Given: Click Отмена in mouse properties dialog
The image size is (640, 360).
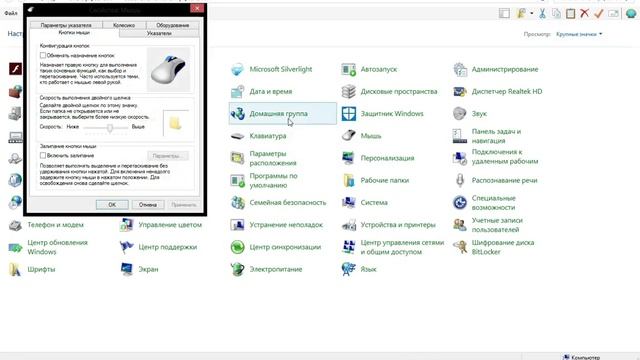Looking at the screenshot, I should pos(148,204).
